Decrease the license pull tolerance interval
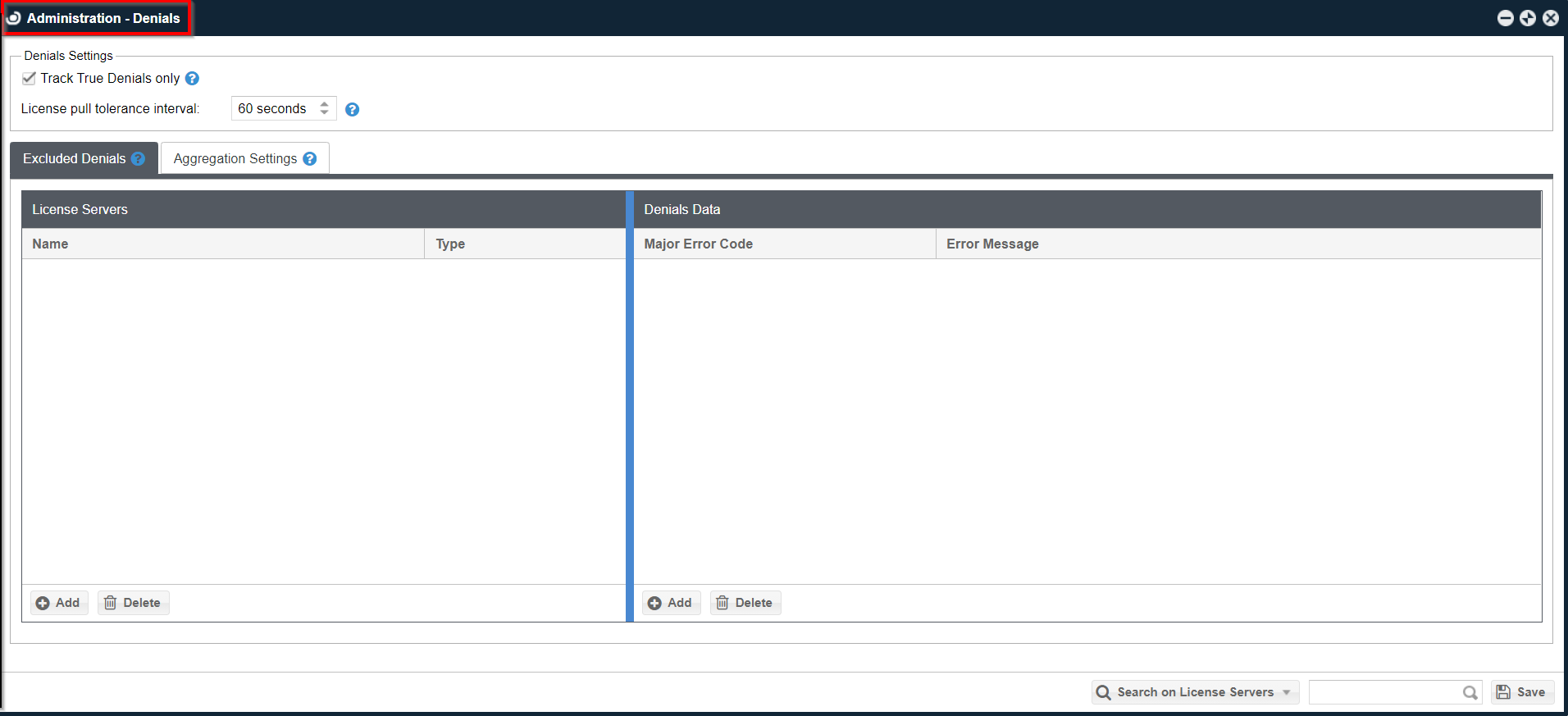This screenshot has height=716, width=1568. click(x=325, y=112)
